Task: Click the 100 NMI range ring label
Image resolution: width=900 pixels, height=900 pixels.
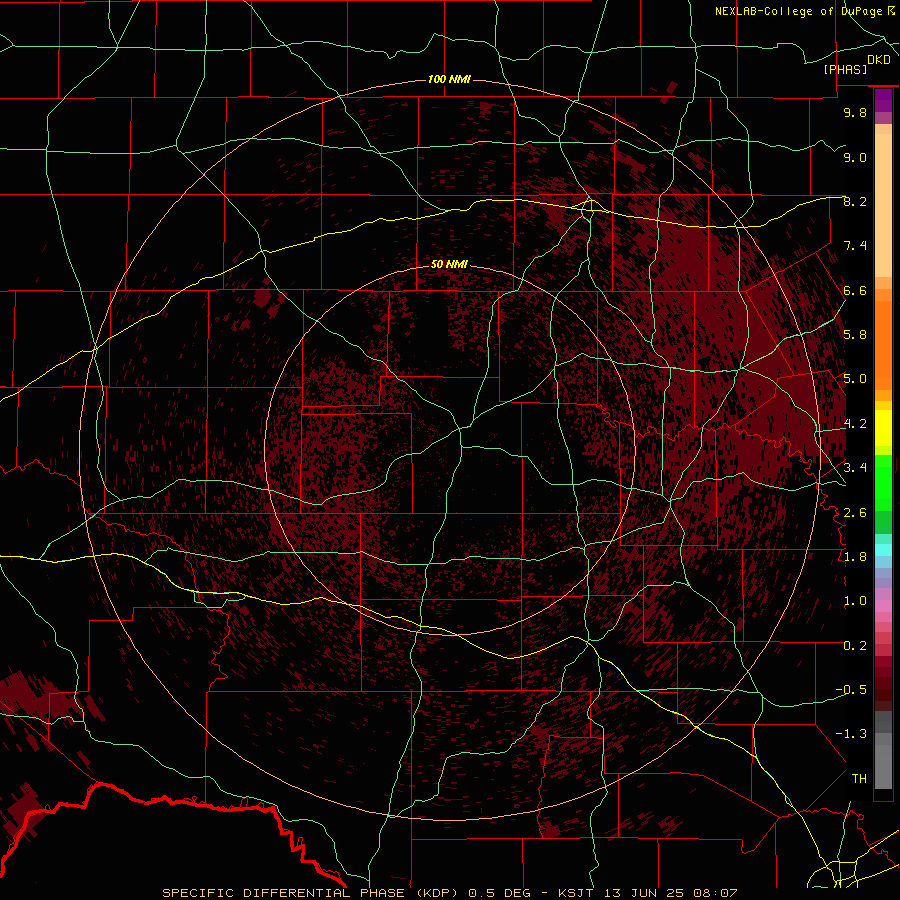Action: 449,79
